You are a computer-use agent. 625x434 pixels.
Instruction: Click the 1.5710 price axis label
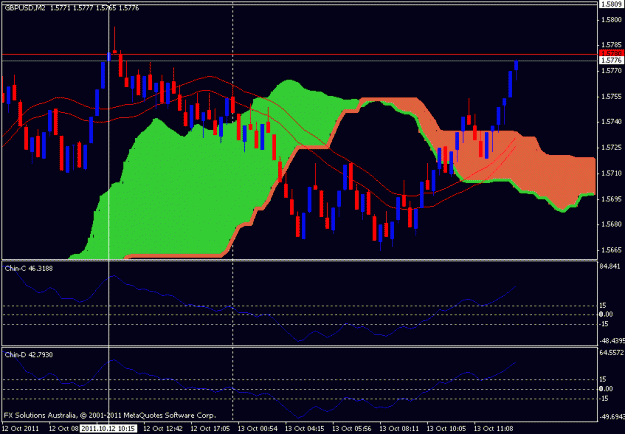pyautogui.click(x=611, y=173)
